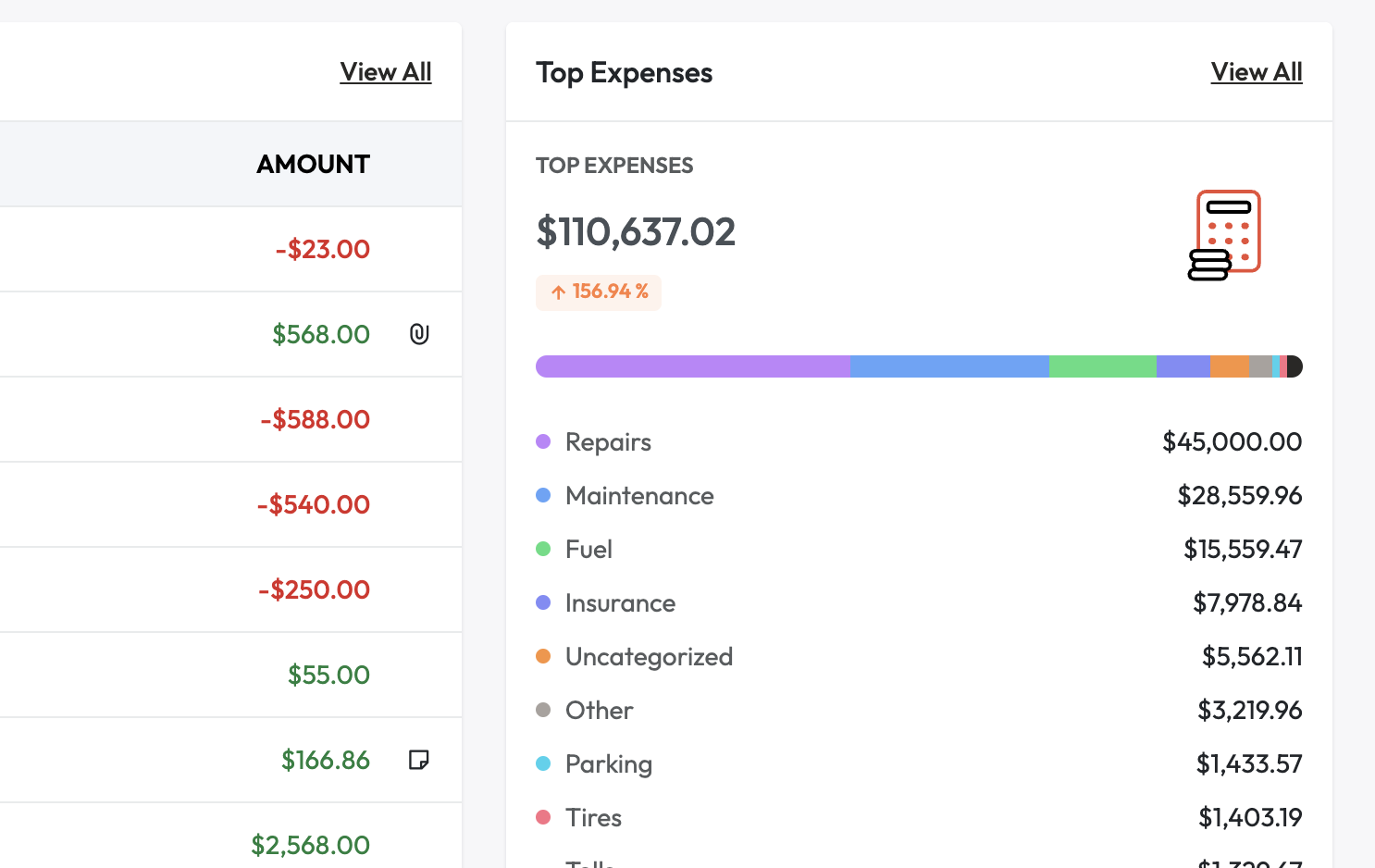Click the paperclip attachment icon beside $568.00
Viewport: 1375px width, 868px height.
(420, 334)
